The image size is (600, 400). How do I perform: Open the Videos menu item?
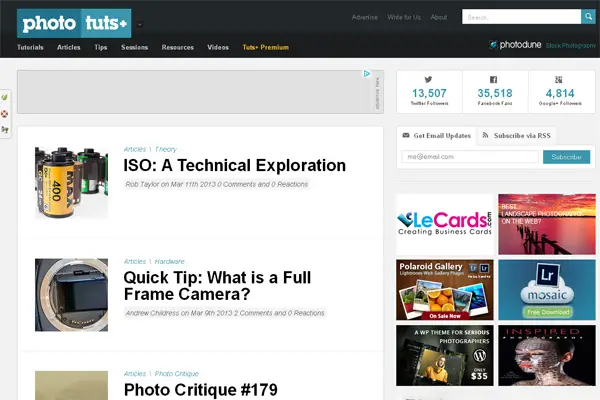coord(218,47)
